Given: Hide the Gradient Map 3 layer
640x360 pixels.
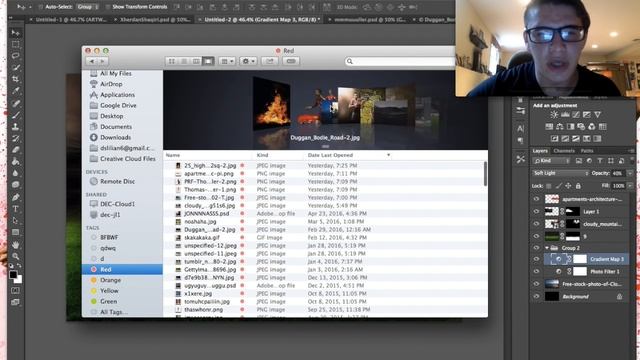Looking at the screenshot, I should (x=536, y=259).
